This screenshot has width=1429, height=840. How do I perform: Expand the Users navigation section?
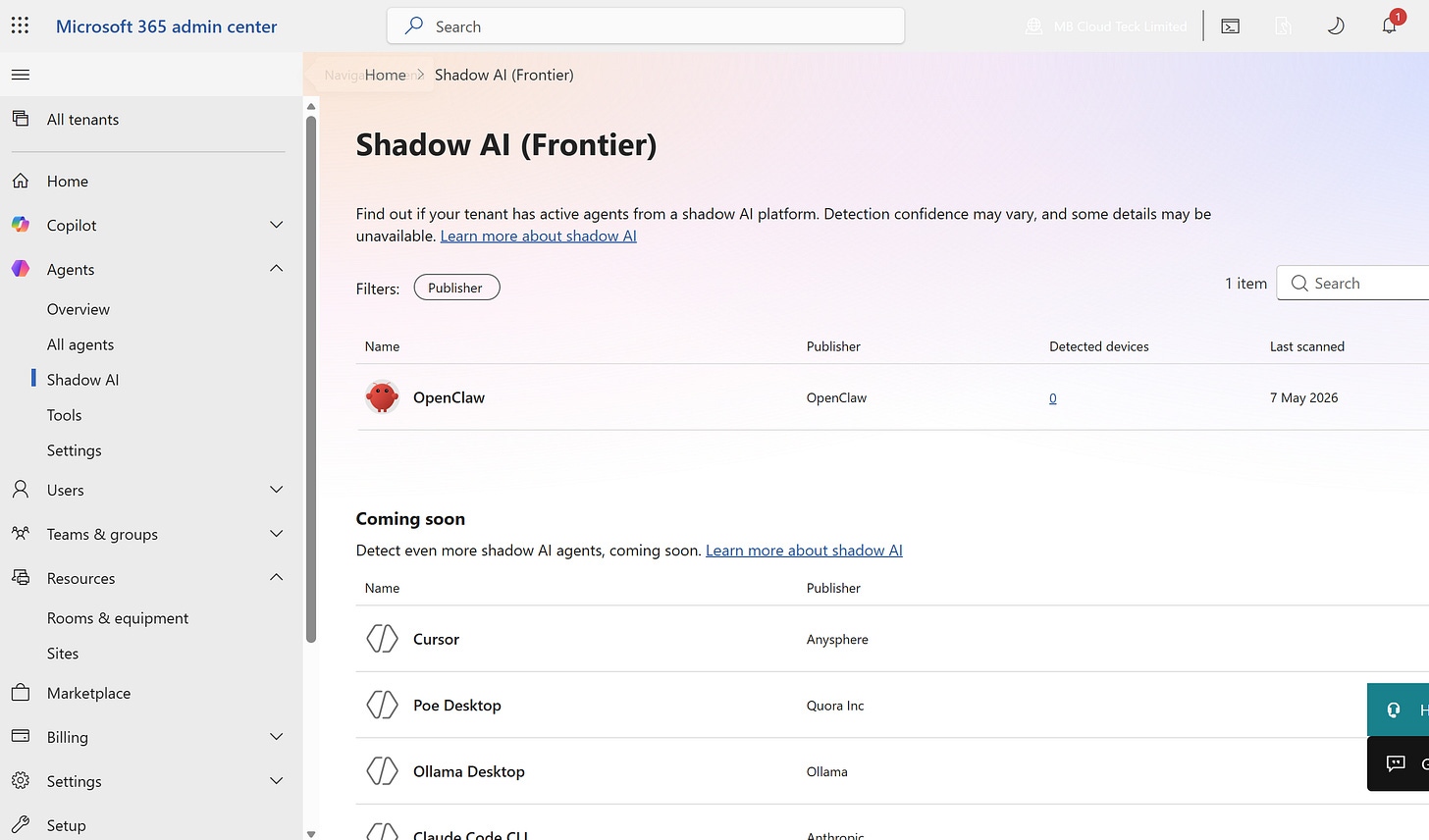coord(277,490)
